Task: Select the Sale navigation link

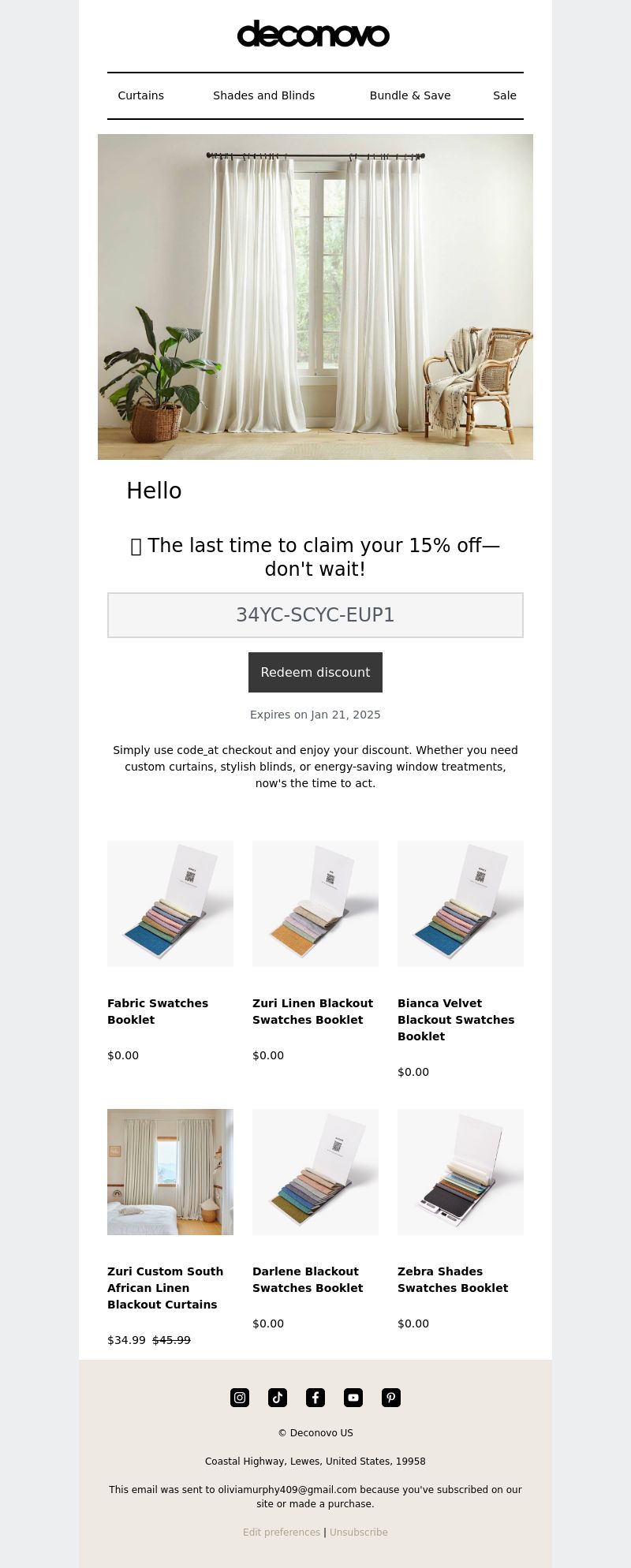Action: coord(505,95)
